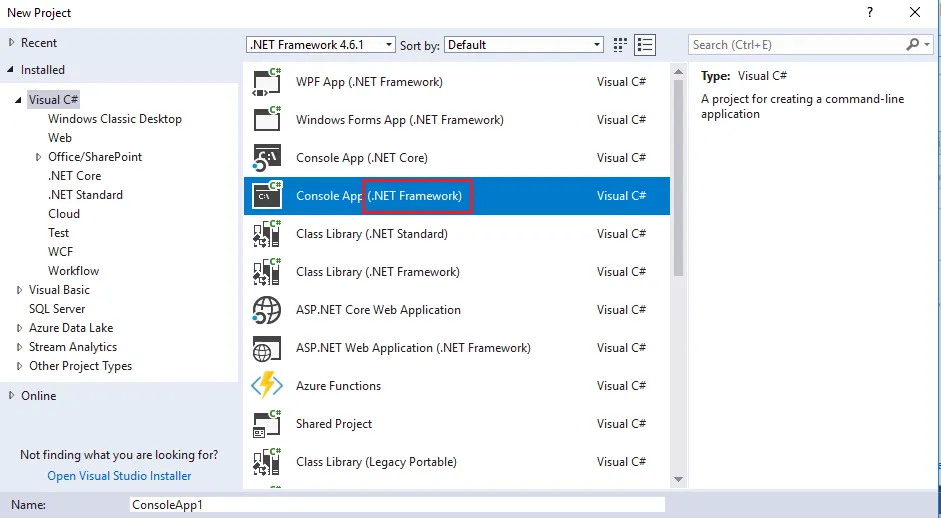Select the Test category

click(x=59, y=233)
